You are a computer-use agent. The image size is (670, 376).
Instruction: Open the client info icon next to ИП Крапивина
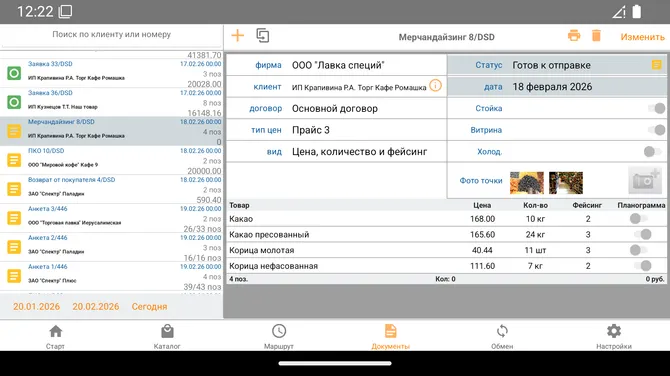(x=435, y=85)
